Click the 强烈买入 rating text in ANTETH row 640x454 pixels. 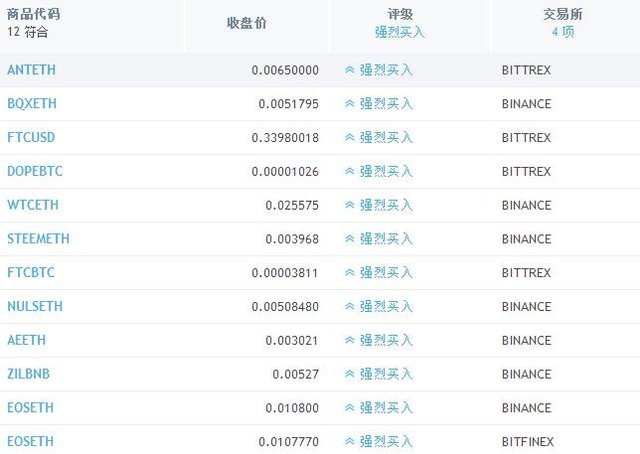386,70
